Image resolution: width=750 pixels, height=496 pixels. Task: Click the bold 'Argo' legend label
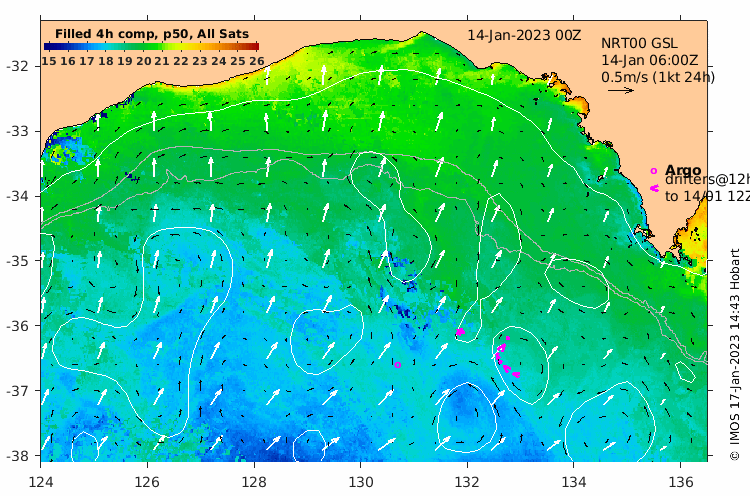pyautogui.click(x=683, y=170)
